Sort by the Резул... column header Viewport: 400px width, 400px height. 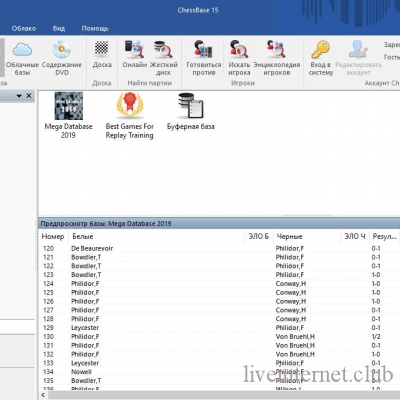384,237
